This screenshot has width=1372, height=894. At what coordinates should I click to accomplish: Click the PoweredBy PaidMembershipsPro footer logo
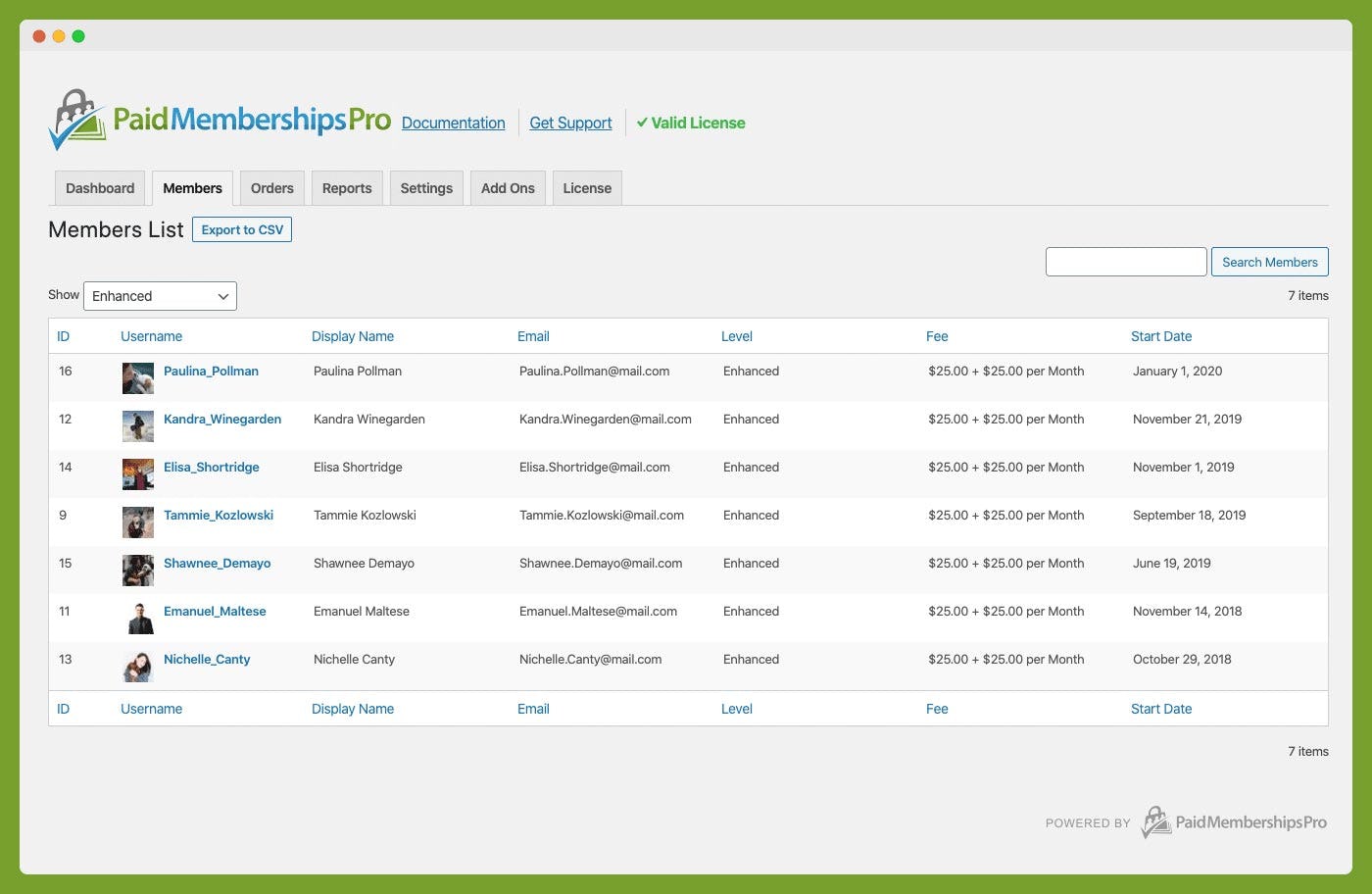tap(1233, 823)
